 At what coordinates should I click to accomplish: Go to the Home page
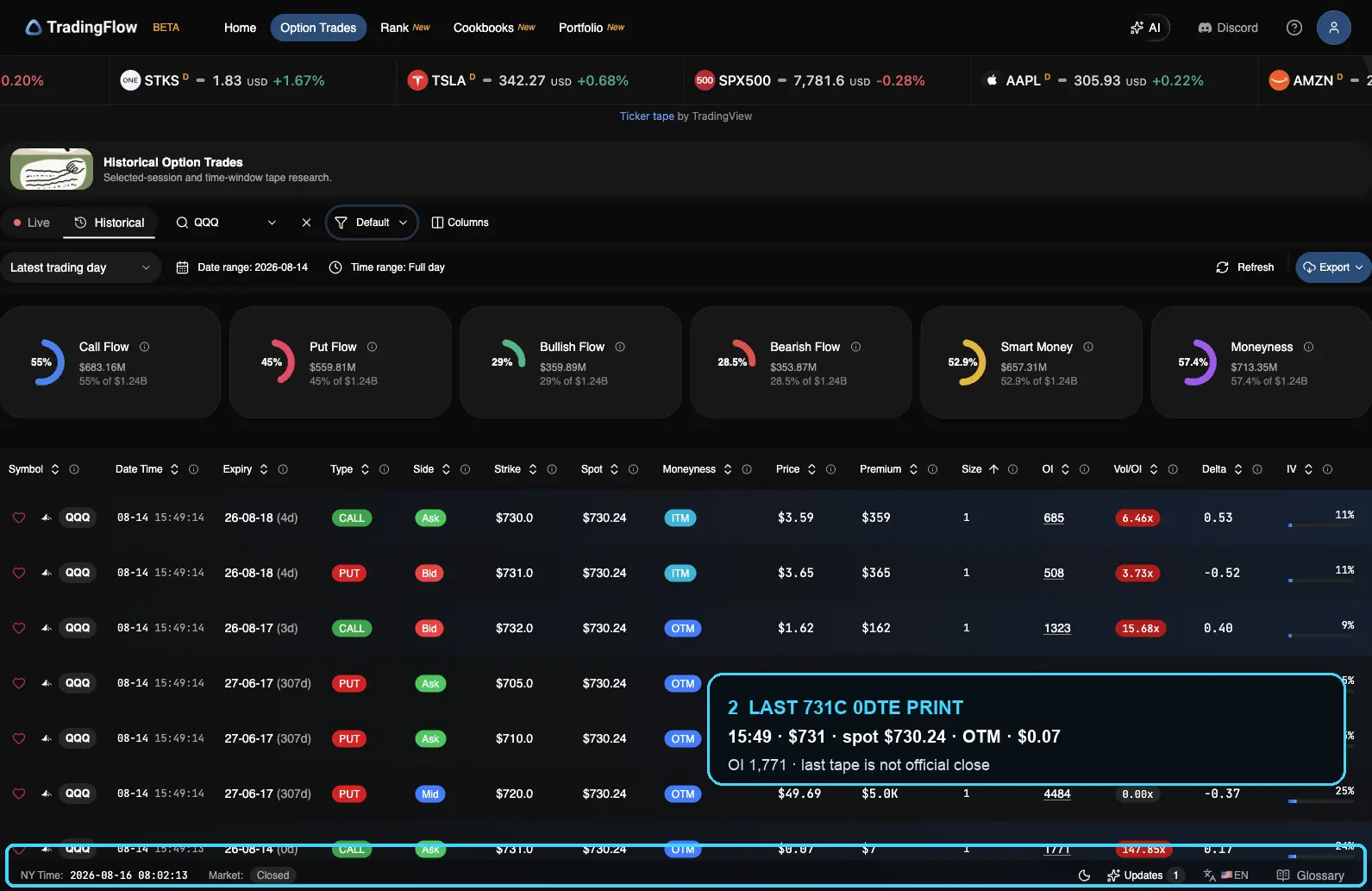pyautogui.click(x=240, y=28)
